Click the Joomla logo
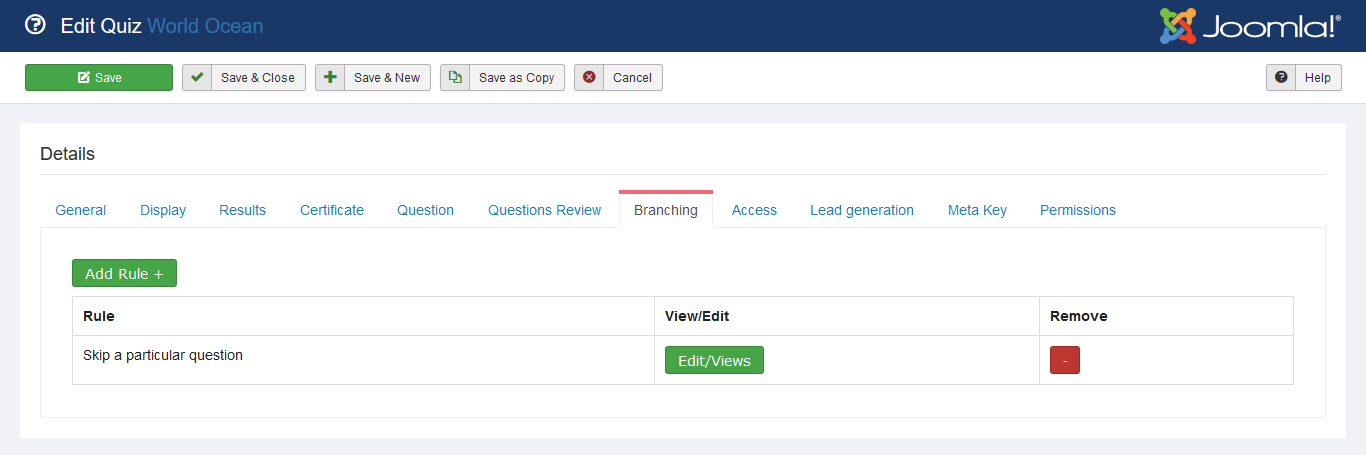The width and height of the screenshot is (1366, 455). point(1249,26)
